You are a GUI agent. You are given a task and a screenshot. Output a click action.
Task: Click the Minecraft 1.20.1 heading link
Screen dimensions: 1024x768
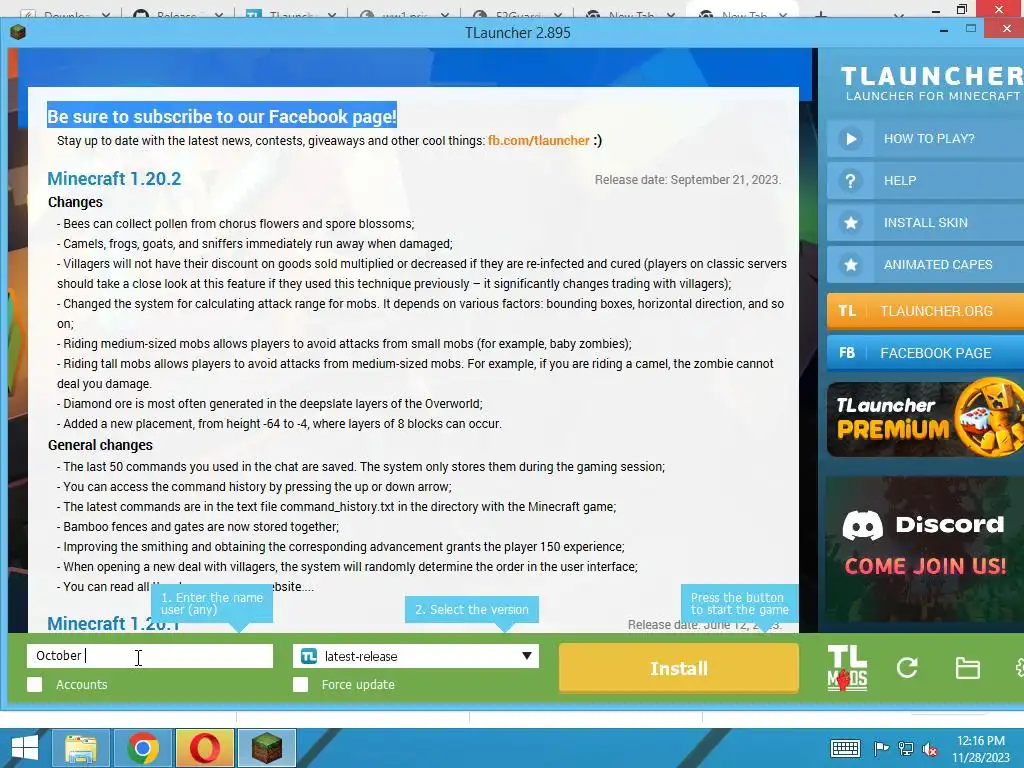[x=113, y=624]
